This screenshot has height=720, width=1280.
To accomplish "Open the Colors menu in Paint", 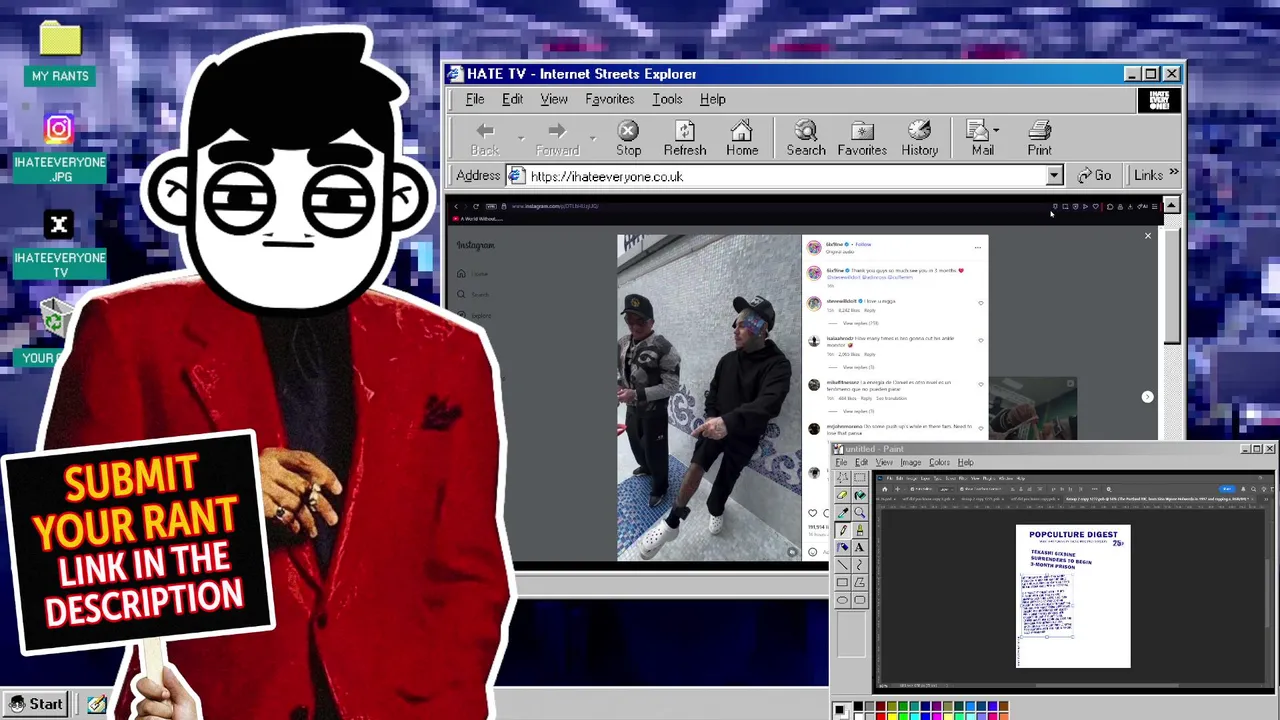I will 939,462.
